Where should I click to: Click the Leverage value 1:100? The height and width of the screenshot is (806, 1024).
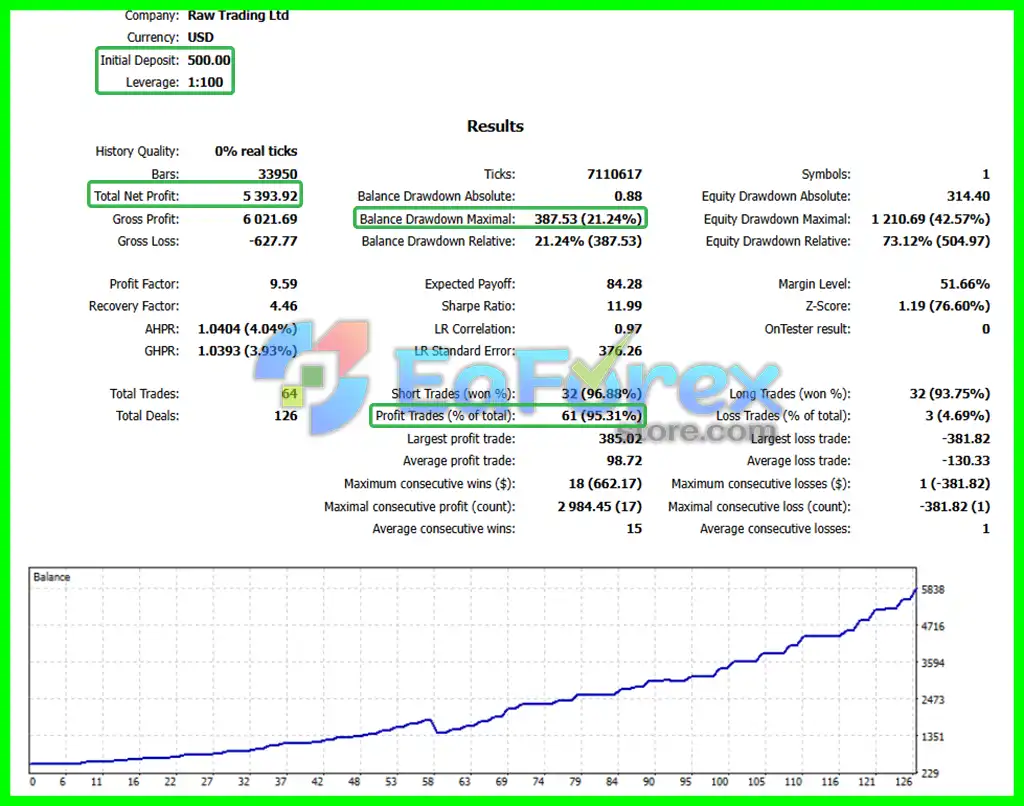[x=206, y=82]
